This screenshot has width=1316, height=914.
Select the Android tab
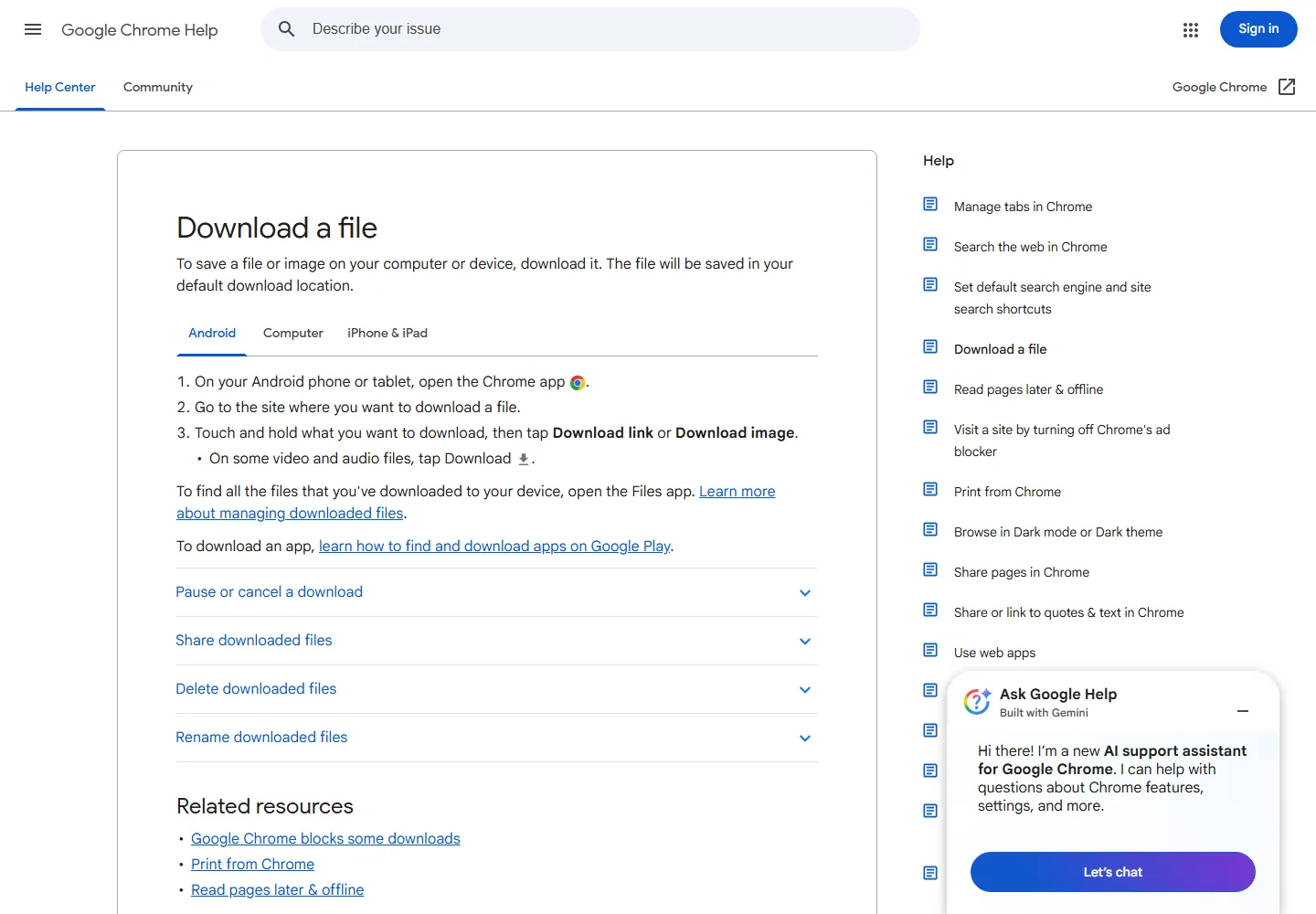click(x=212, y=334)
